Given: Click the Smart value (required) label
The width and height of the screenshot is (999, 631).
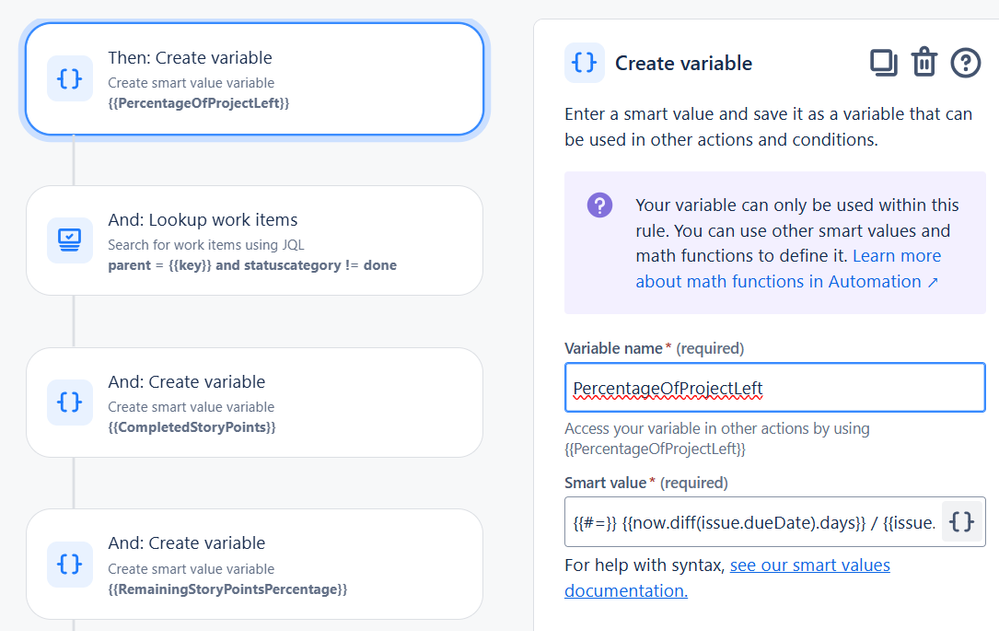Looking at the screenshot, I should 646,483.
